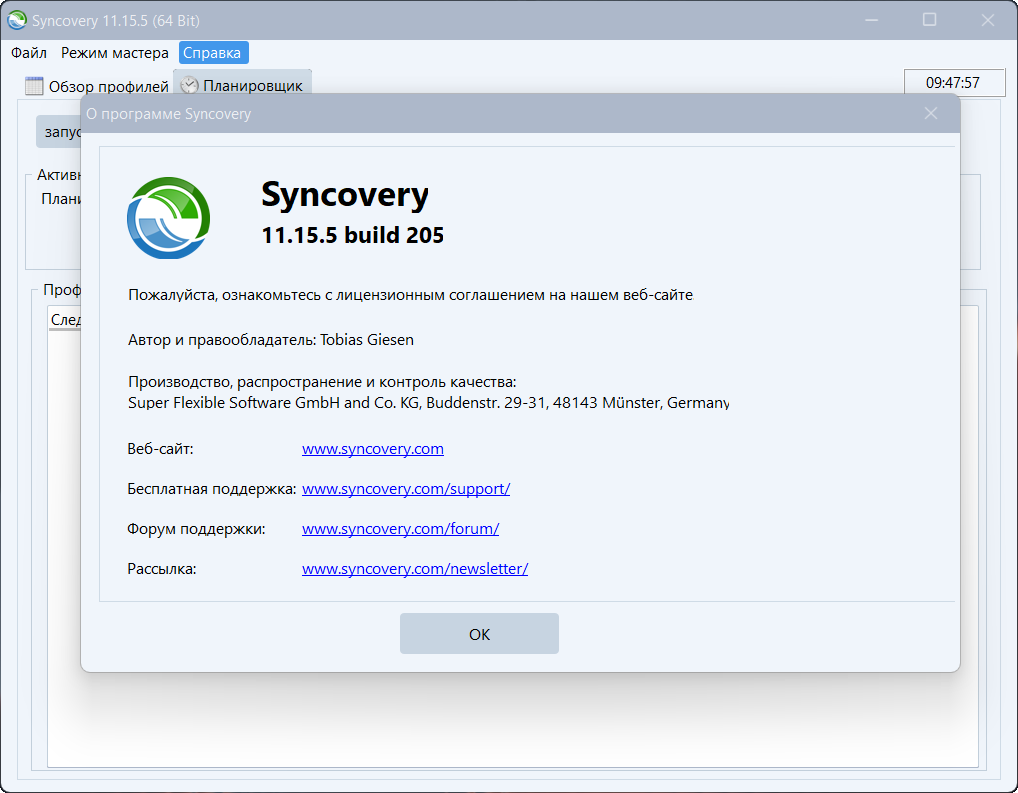Switch to the Обзор профилей tab

tap(97, 86)
